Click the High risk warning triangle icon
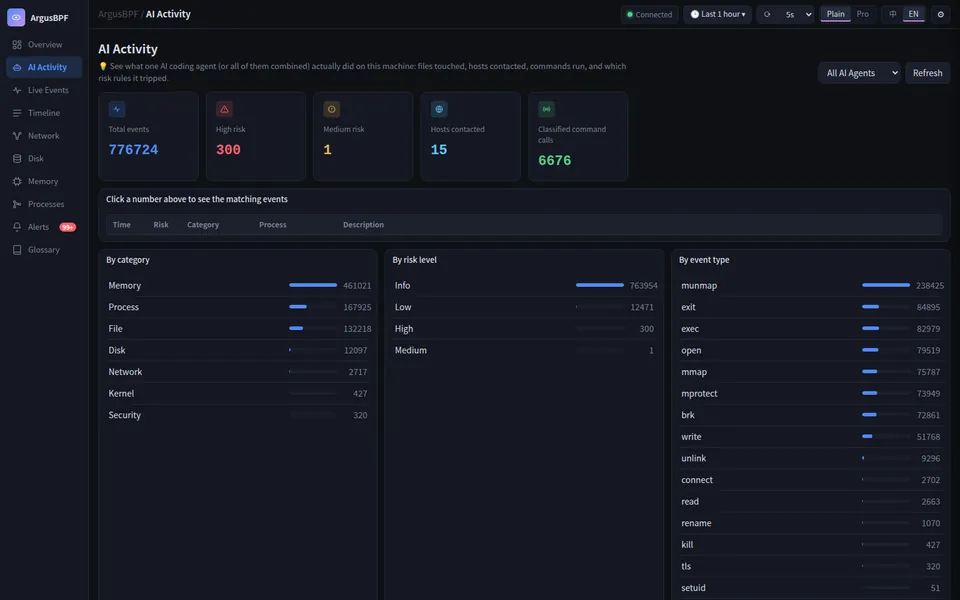 [x=224, y=109]
